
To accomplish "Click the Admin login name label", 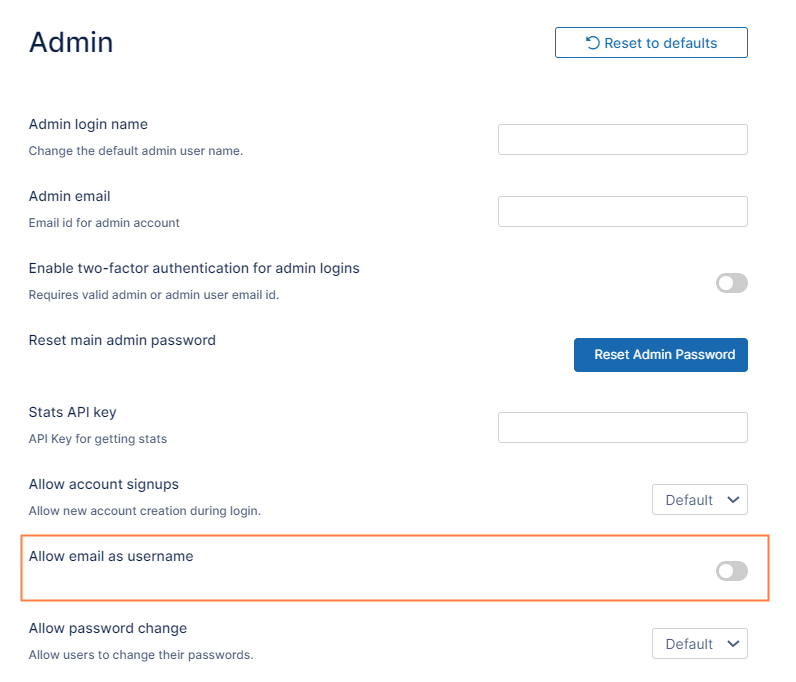I will click(x=88, y=125).
